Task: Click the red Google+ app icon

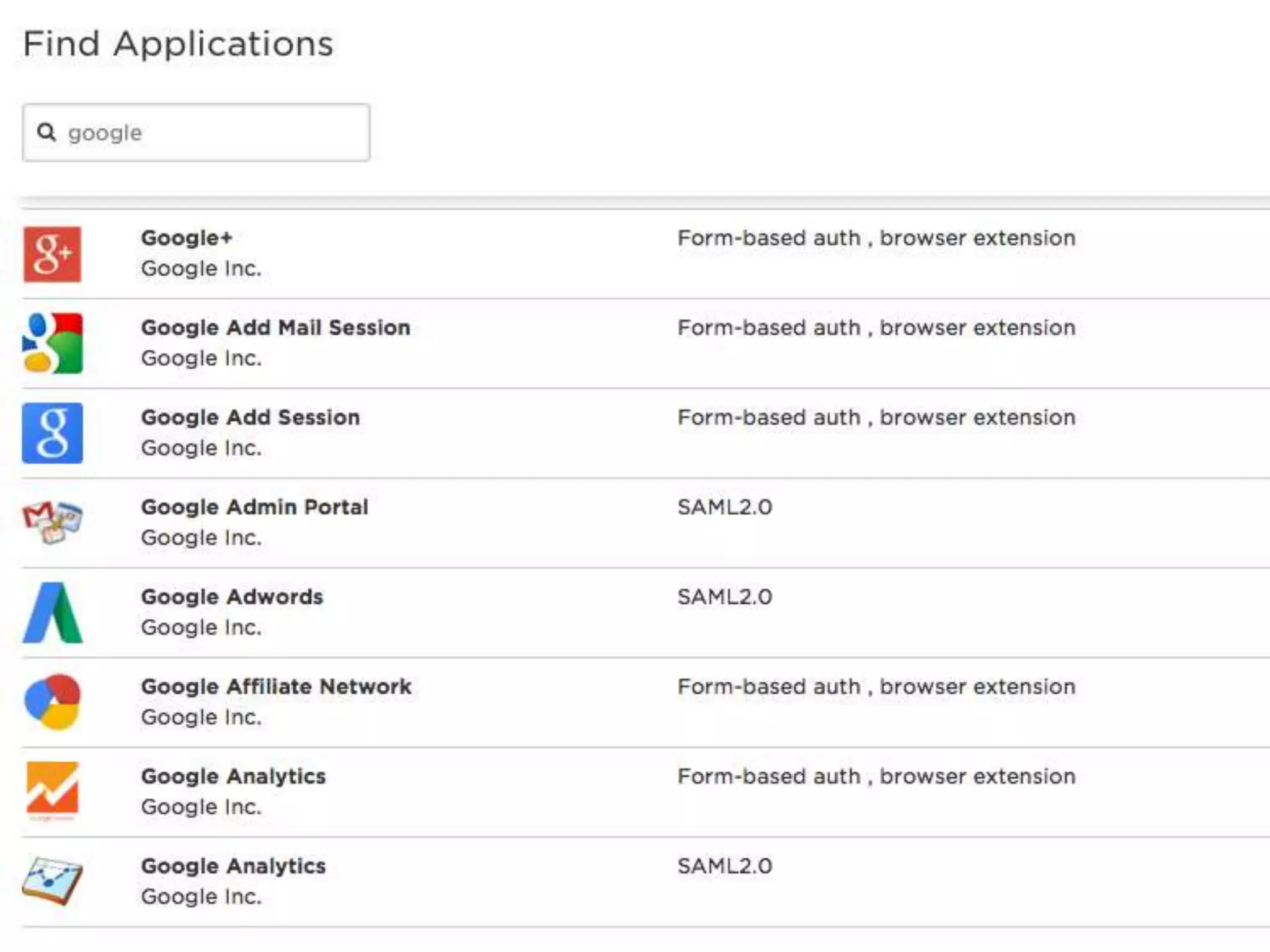Action: [x=52, y=254]
